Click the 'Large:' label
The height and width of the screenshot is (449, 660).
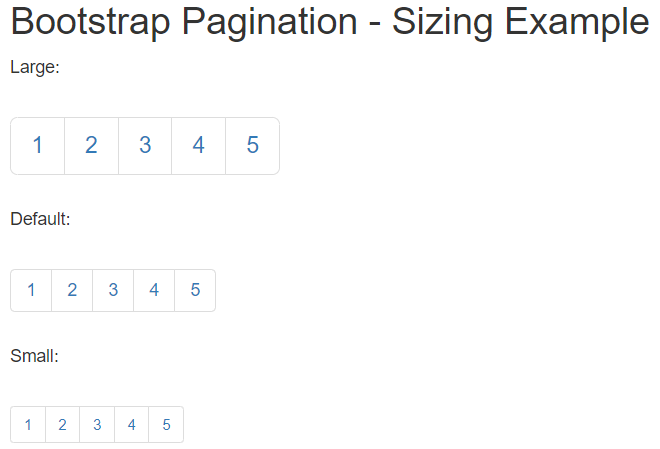35,68
